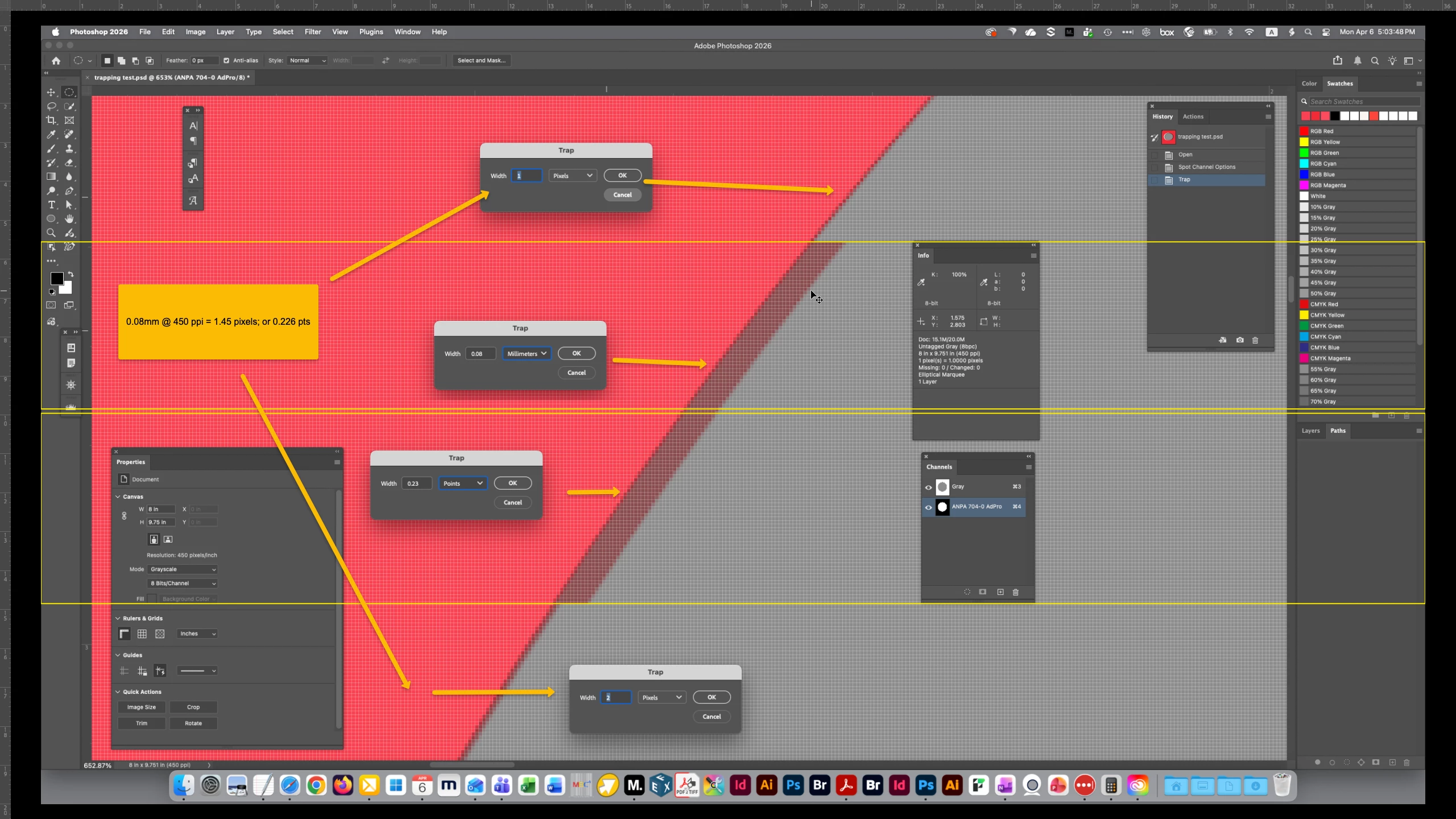Select the Hand tool
The image size is (1456, 819).
[69, 219]
